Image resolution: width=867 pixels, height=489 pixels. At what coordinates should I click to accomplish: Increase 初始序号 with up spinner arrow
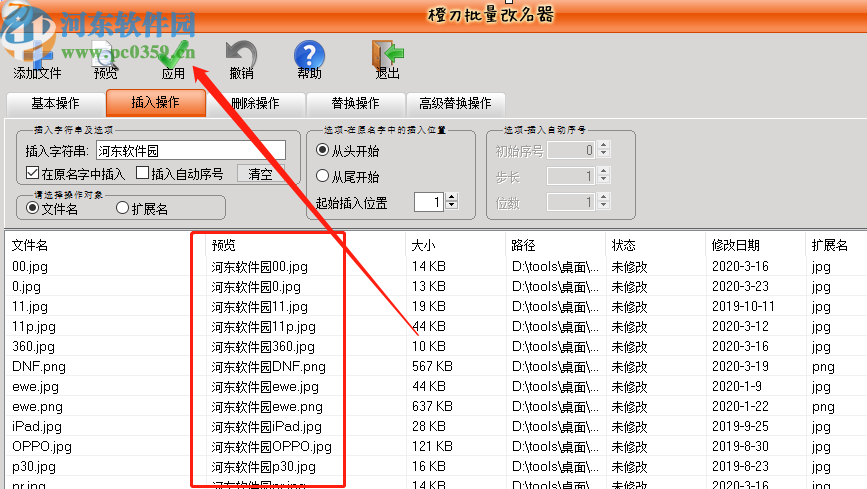[x=604, y=145]
